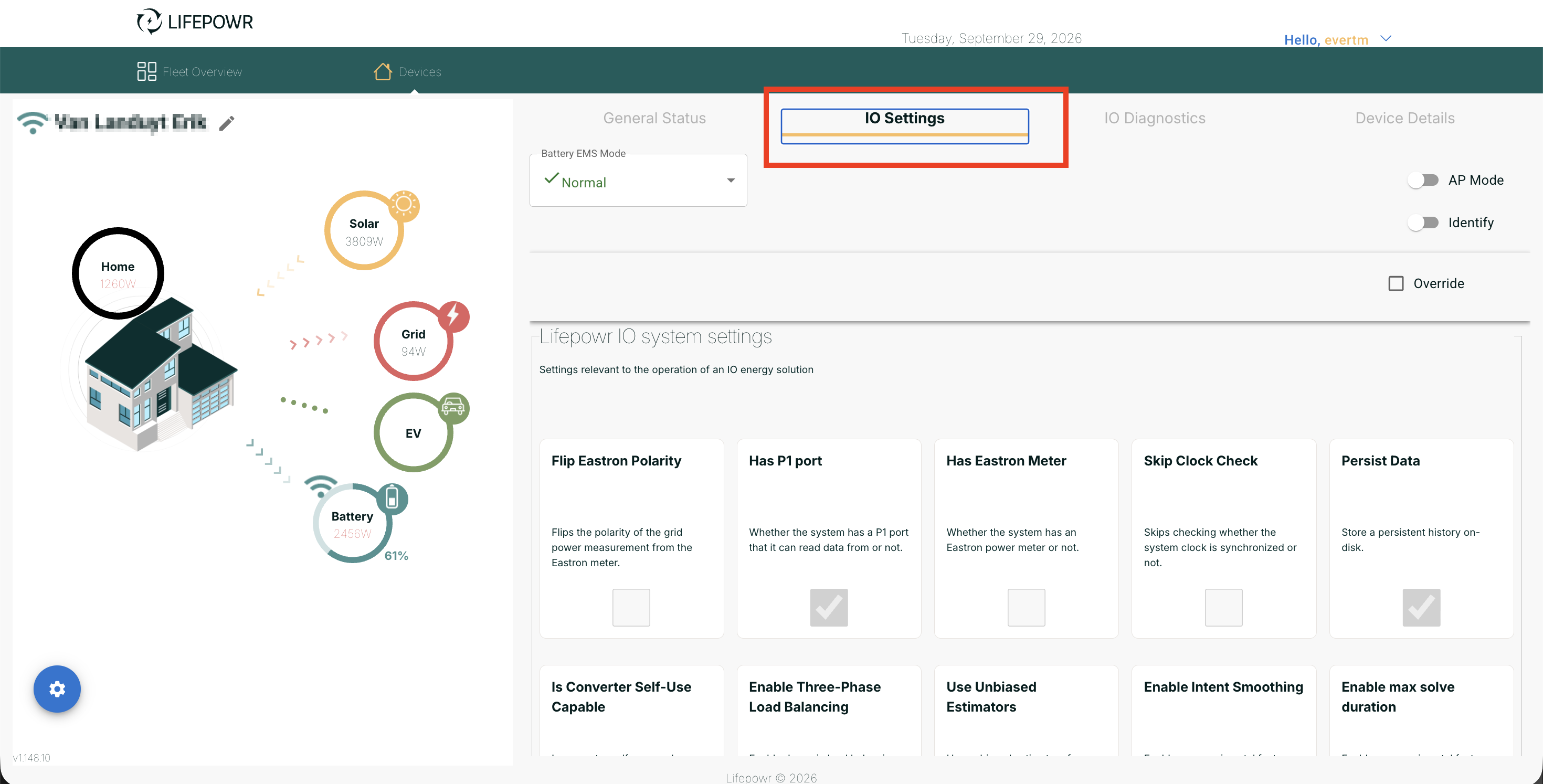Open Device Details tab
Screen dimensions: 1543x784
(x=1405, y=118)
